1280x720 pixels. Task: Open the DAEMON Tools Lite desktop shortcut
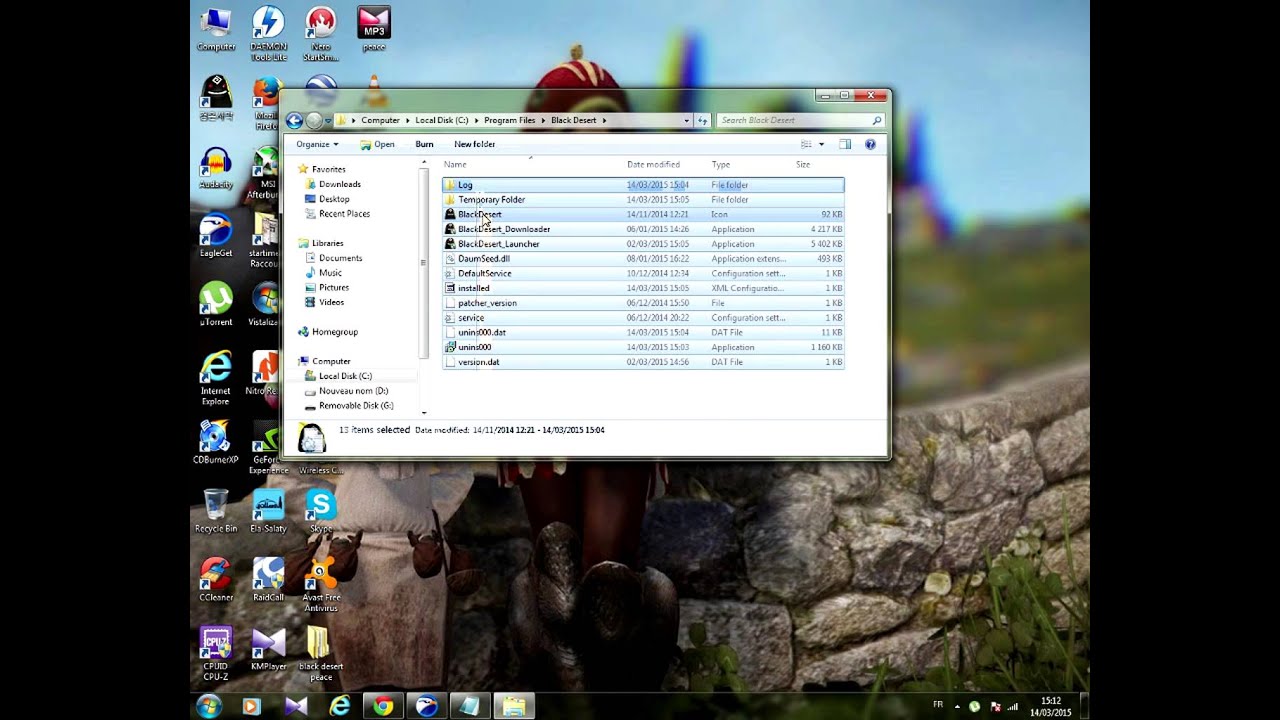[x=268, y=33]
